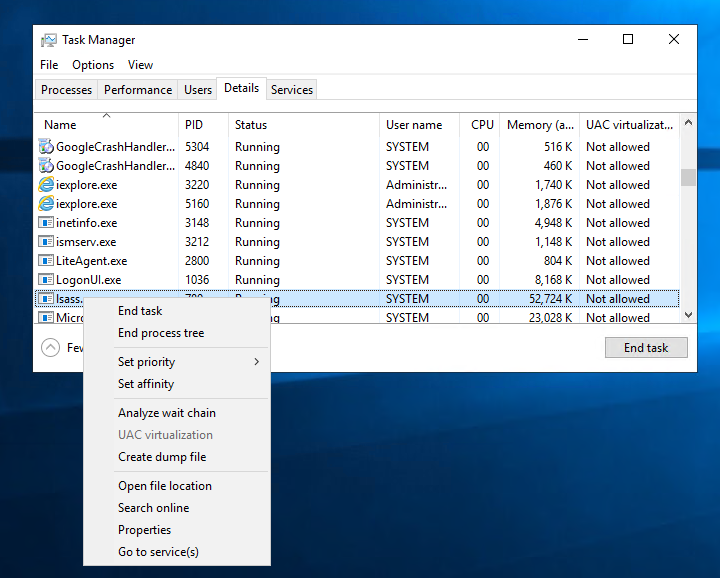Viewport: 720px width, 578px height.
Task: Click Open file location in context menu
Action: pyautogui.click(x=165, y=486)
